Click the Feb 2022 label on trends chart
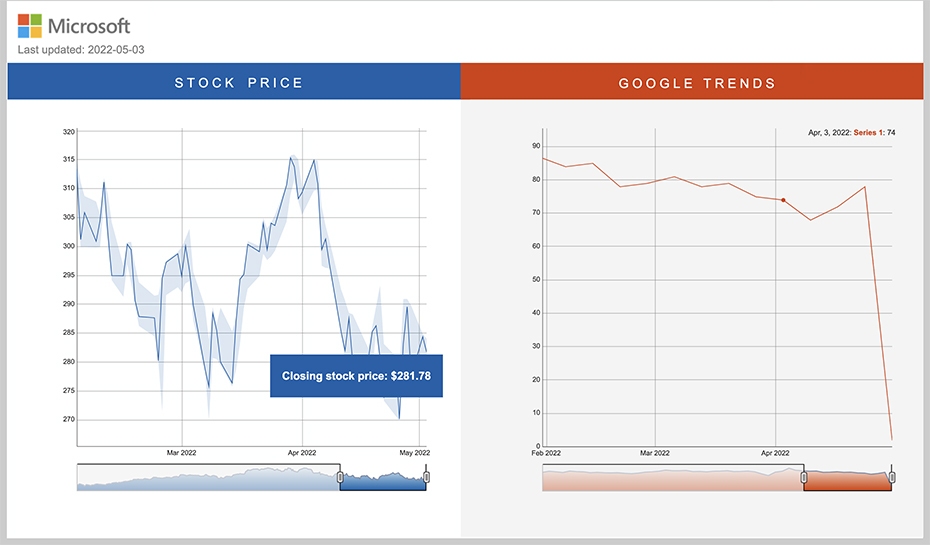Viewport: 930px width, 545px height. 546,453
